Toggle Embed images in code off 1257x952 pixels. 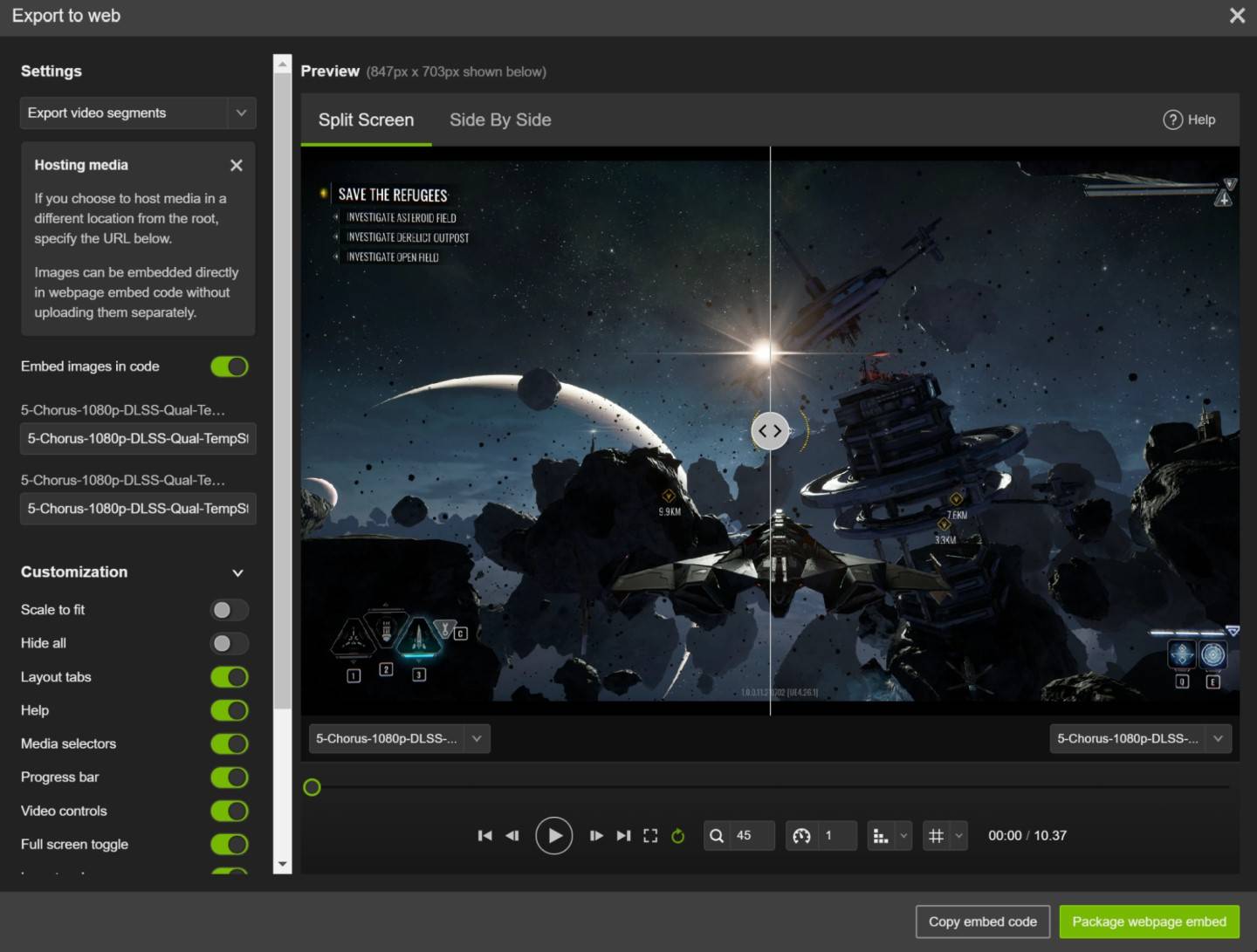(230, 367)
